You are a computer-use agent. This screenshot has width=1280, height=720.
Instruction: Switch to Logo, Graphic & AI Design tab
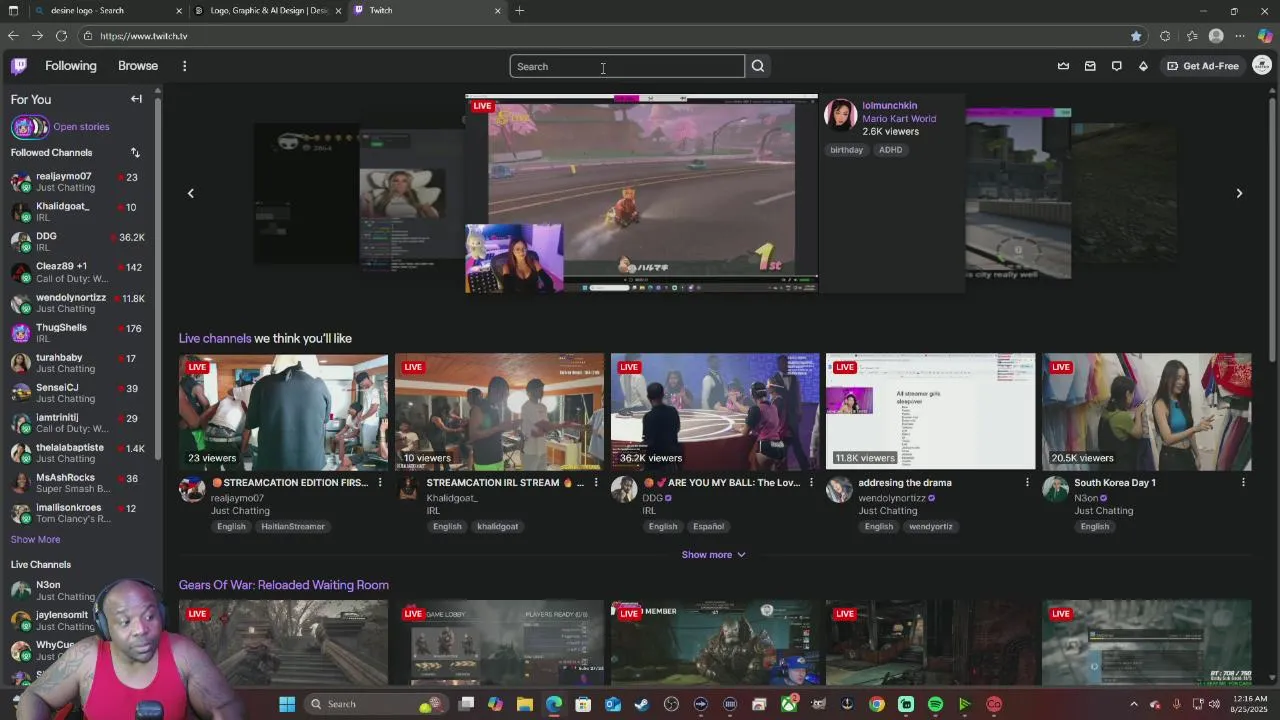(269, 10)
